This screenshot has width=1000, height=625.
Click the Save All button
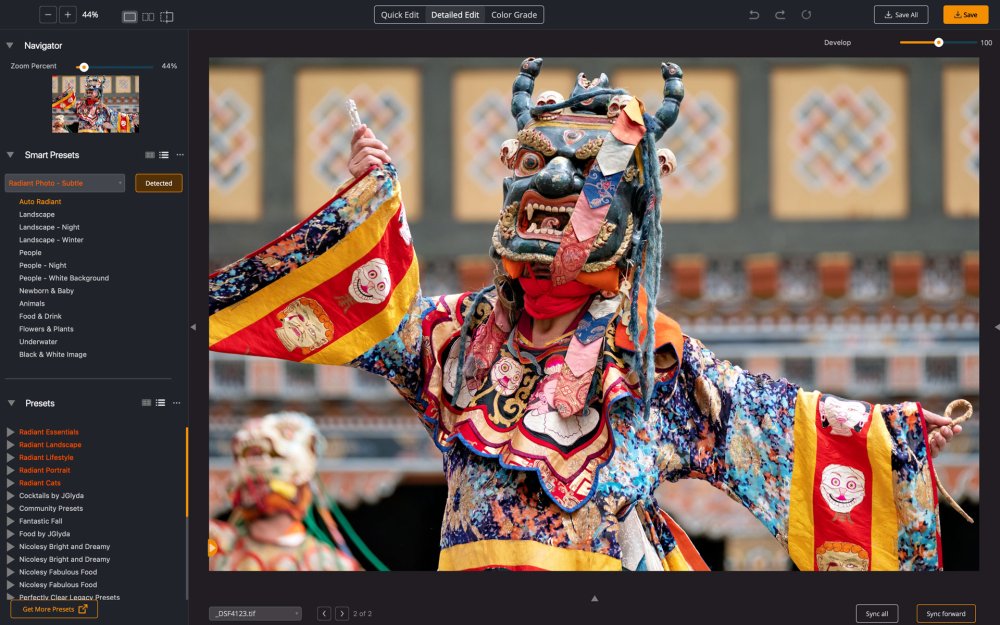tap(901, 15)
